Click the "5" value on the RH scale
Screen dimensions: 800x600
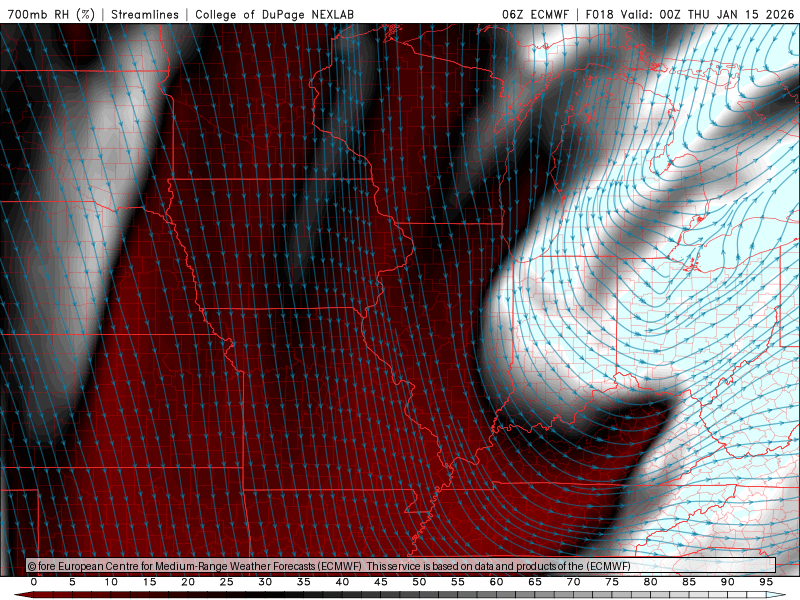coord(72,582)
